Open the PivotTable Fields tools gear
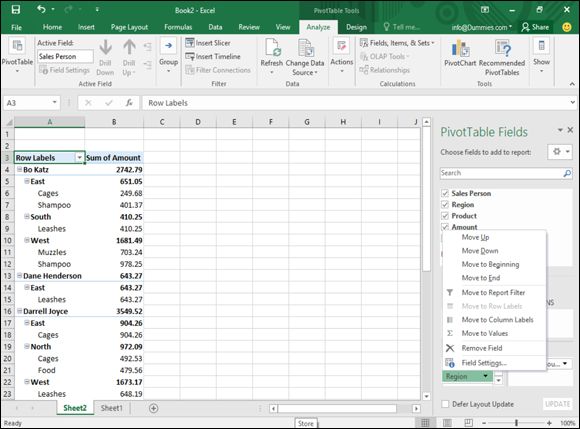Image resolution: width=580 pixels, height=429 pixels. click(560, 152)
